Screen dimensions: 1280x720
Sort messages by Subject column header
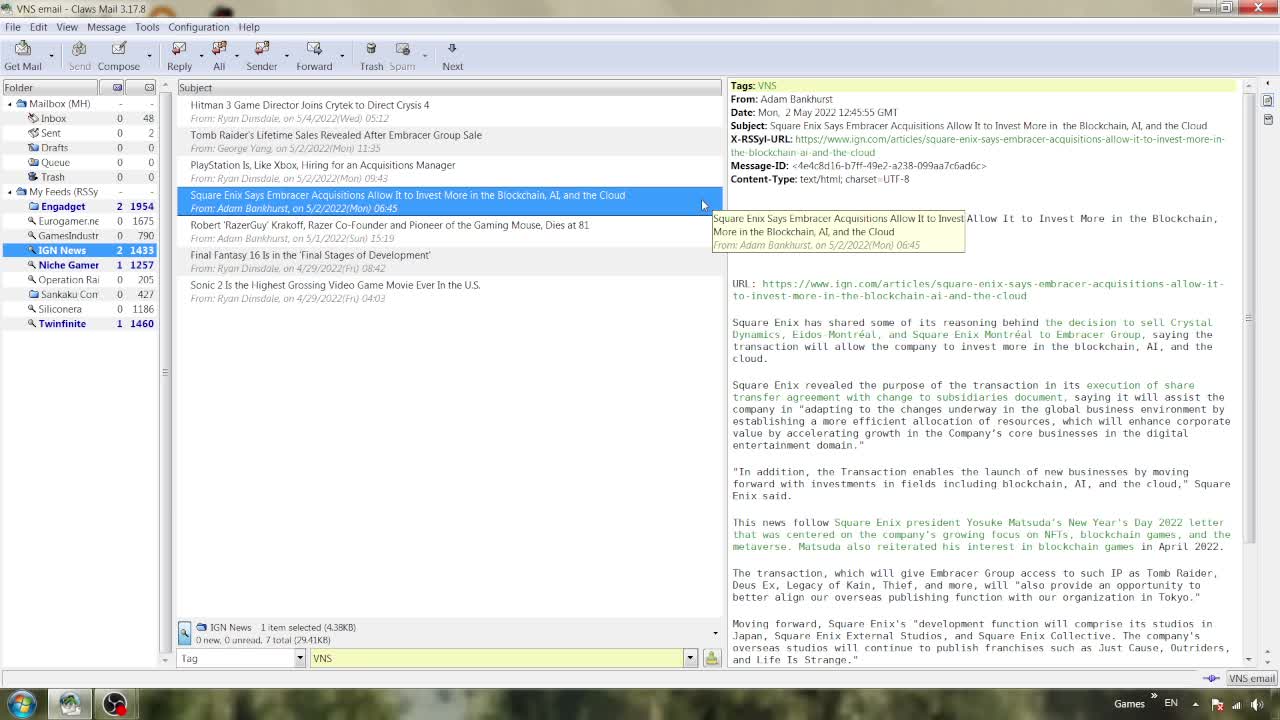448,87
